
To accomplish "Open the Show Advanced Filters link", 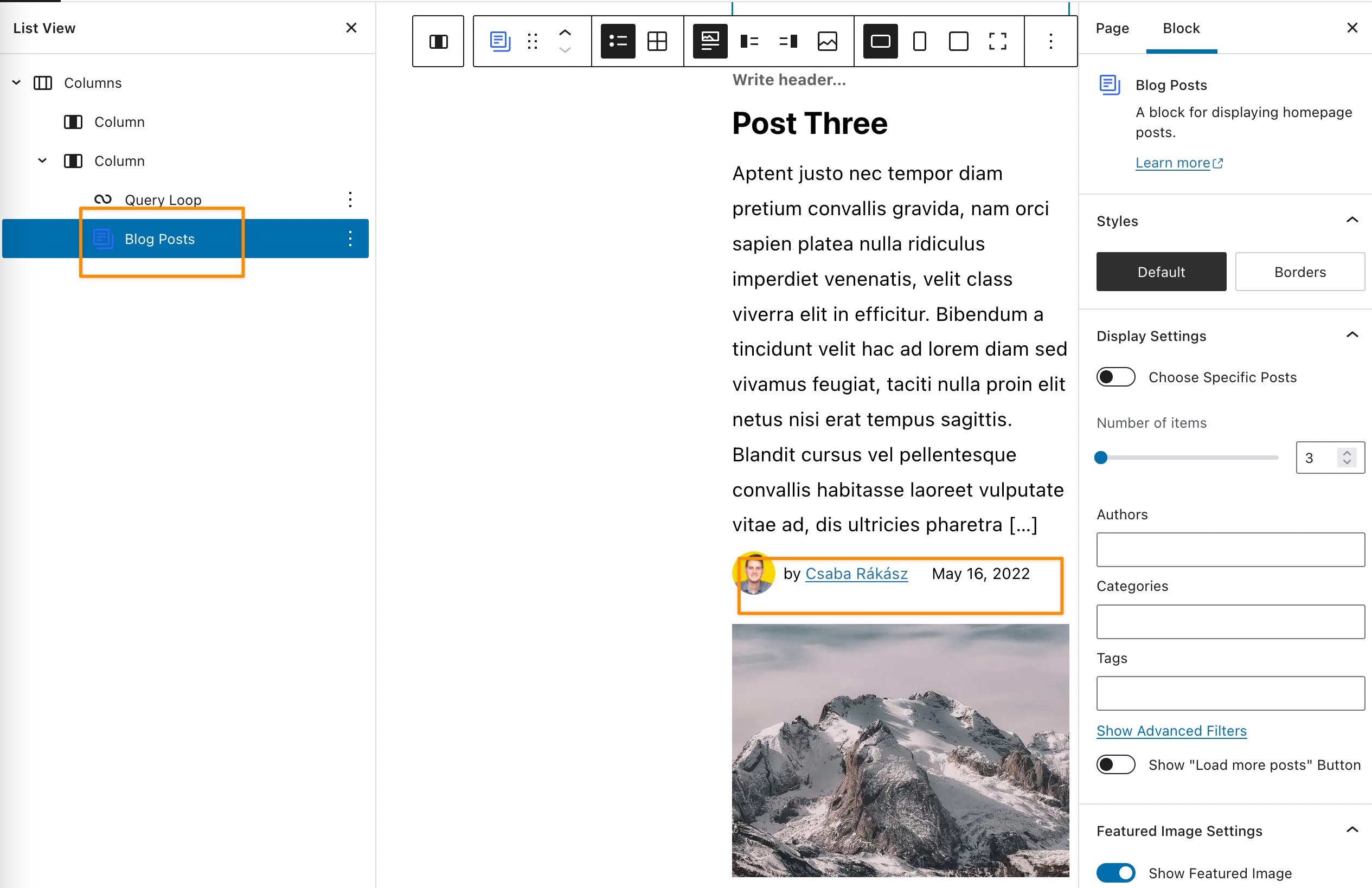I will click(x=1171, y=731).
